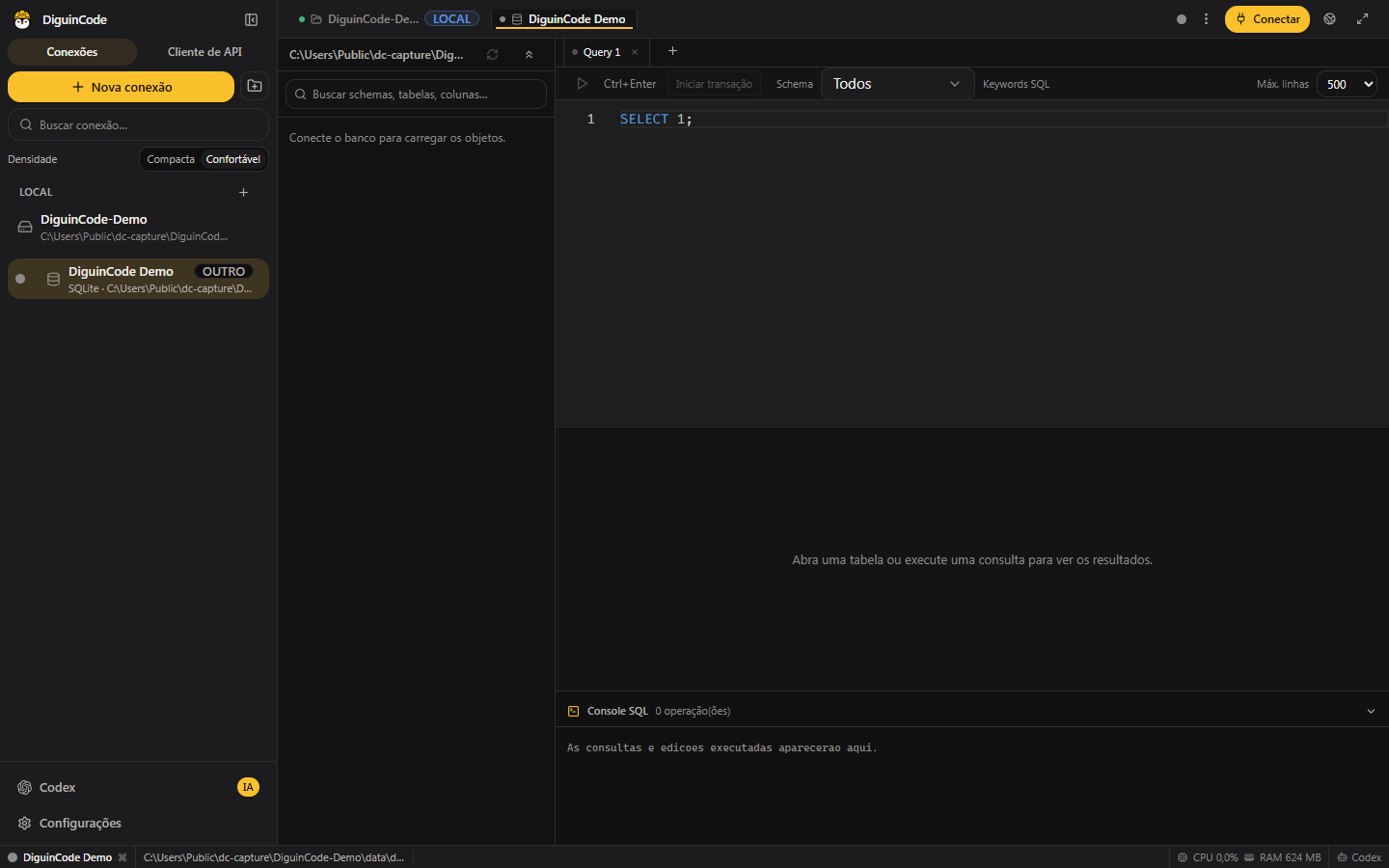Click Iniciar transação button

coord(714,84)
